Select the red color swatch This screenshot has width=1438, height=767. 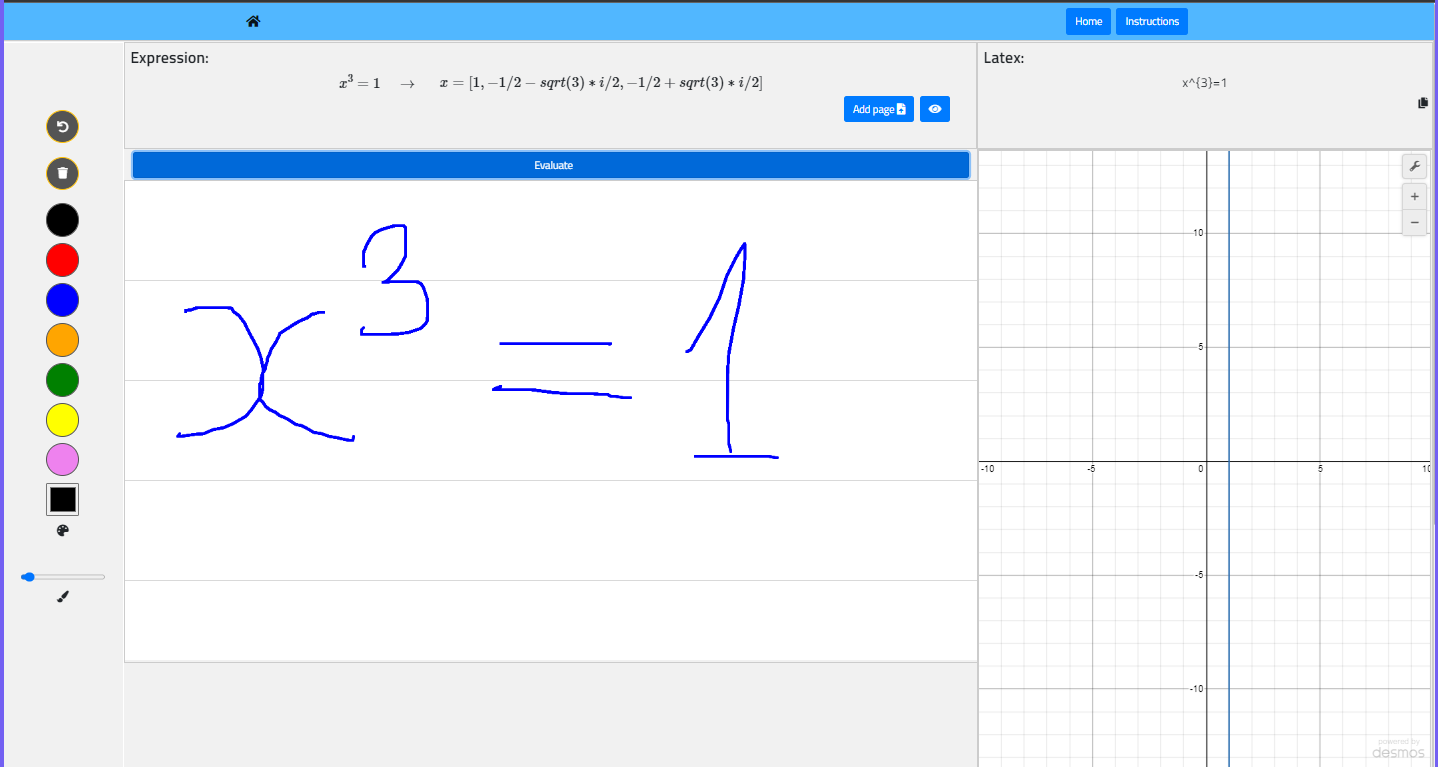(x=62, y=260)
